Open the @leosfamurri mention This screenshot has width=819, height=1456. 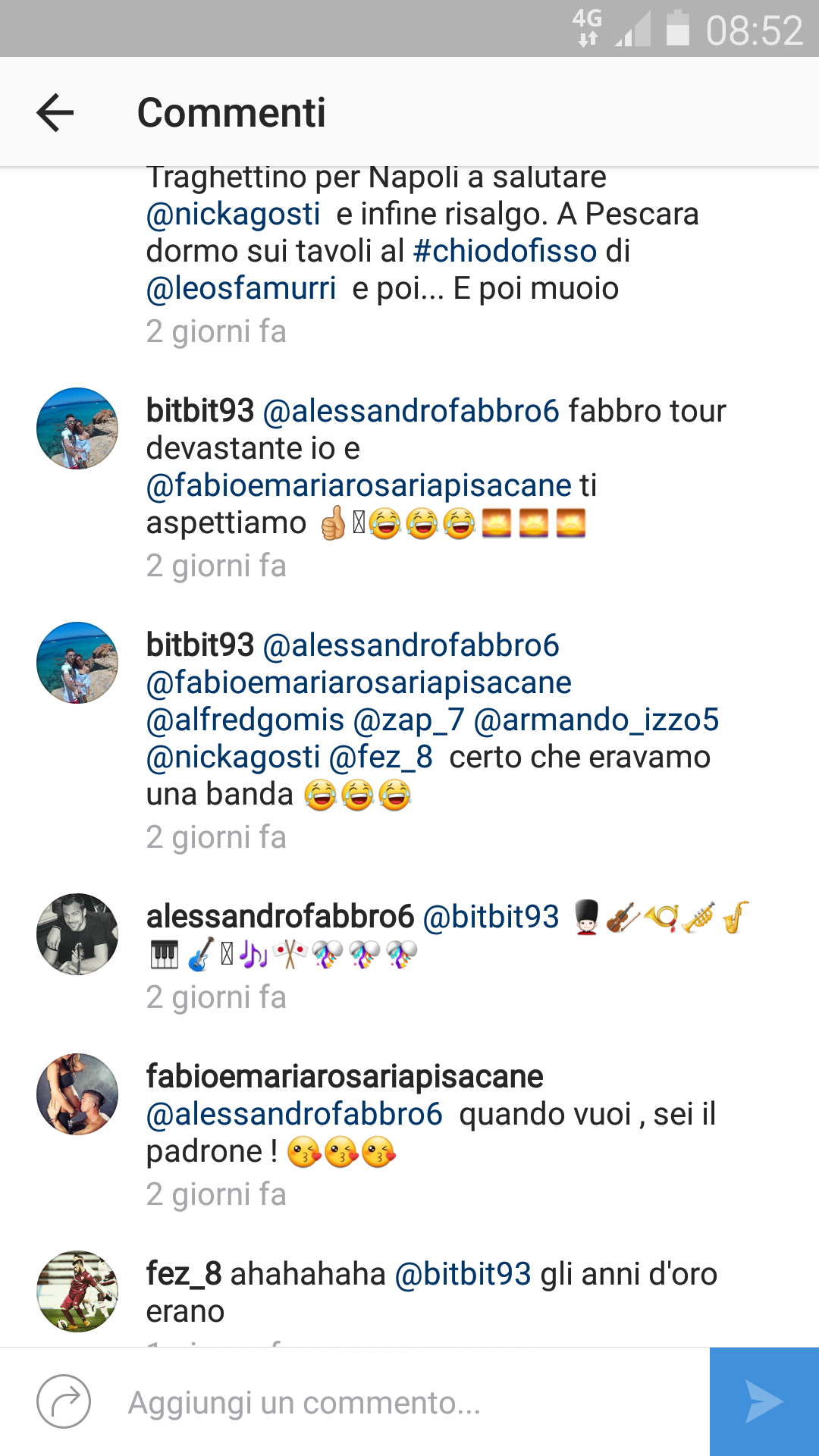pos(241,288)
